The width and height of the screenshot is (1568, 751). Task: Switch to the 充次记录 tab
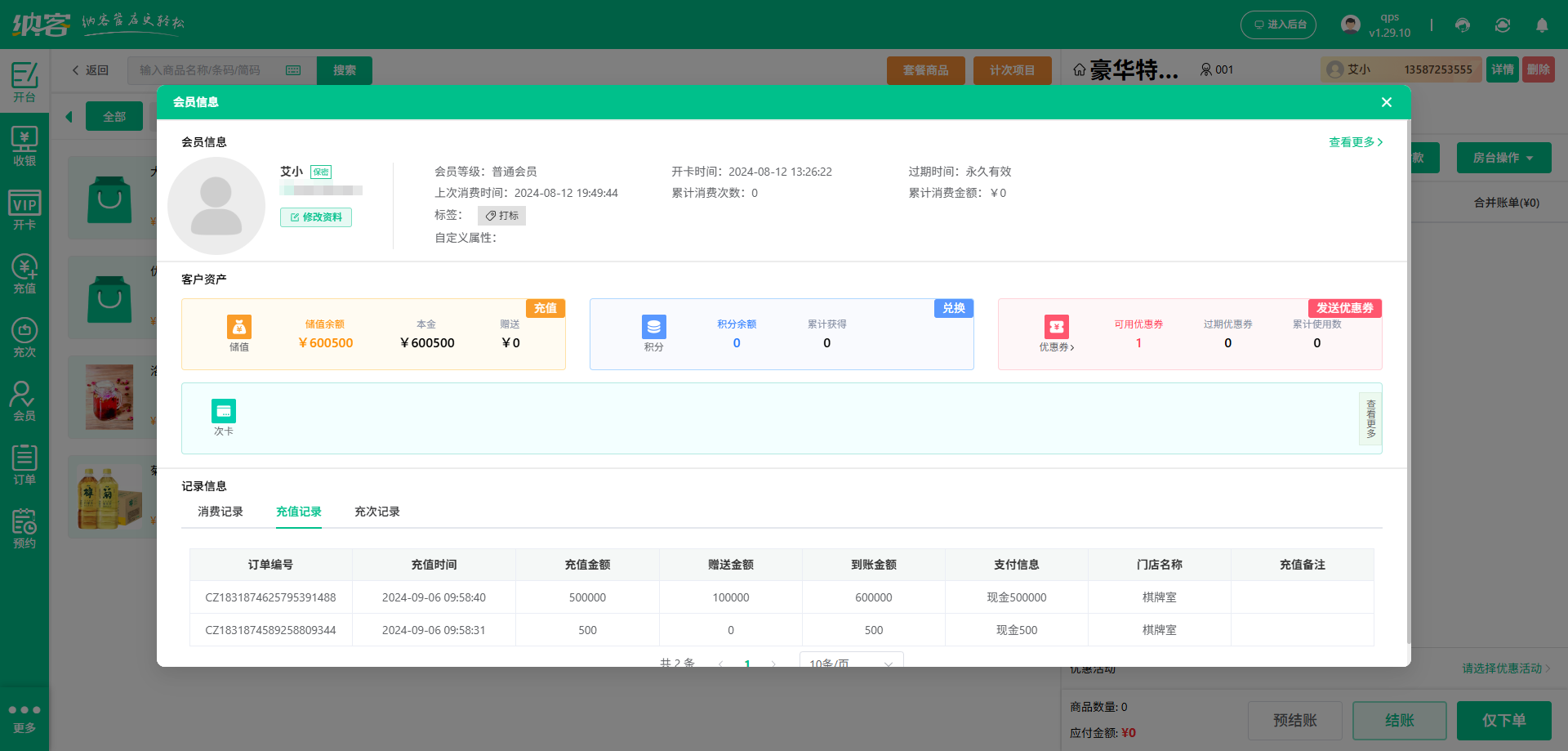coord(376,512)
